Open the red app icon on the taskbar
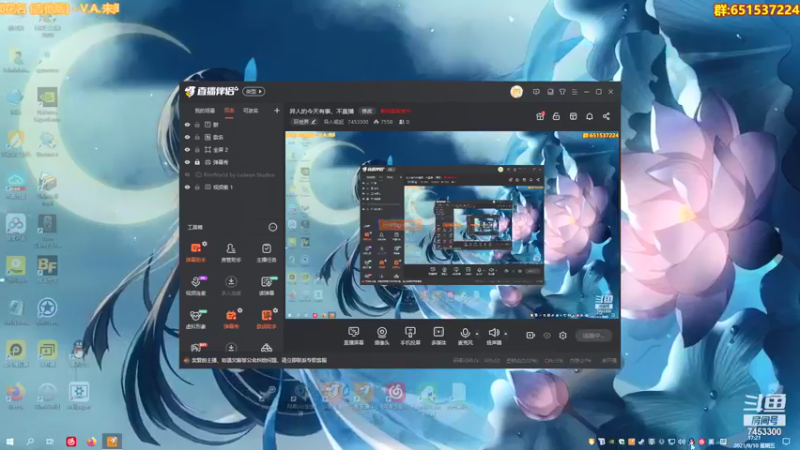 point(71,441)
